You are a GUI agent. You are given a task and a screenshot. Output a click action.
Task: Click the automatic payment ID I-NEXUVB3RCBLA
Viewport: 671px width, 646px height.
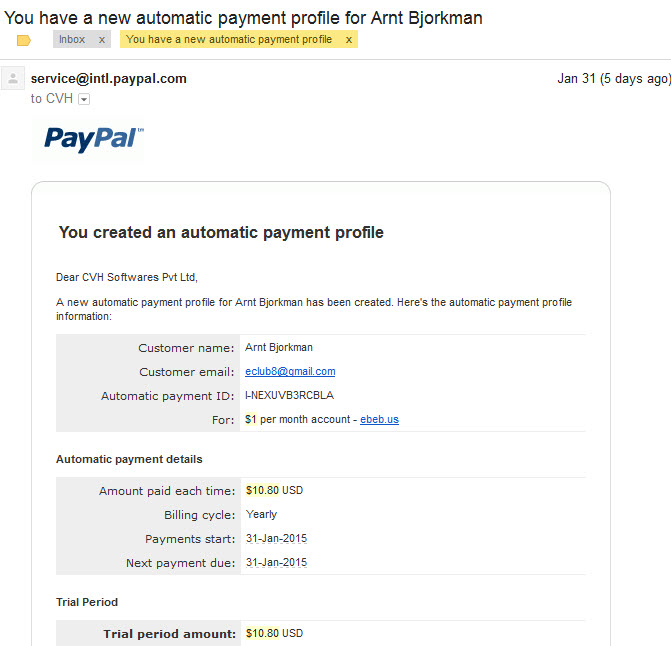pos(289,396)
